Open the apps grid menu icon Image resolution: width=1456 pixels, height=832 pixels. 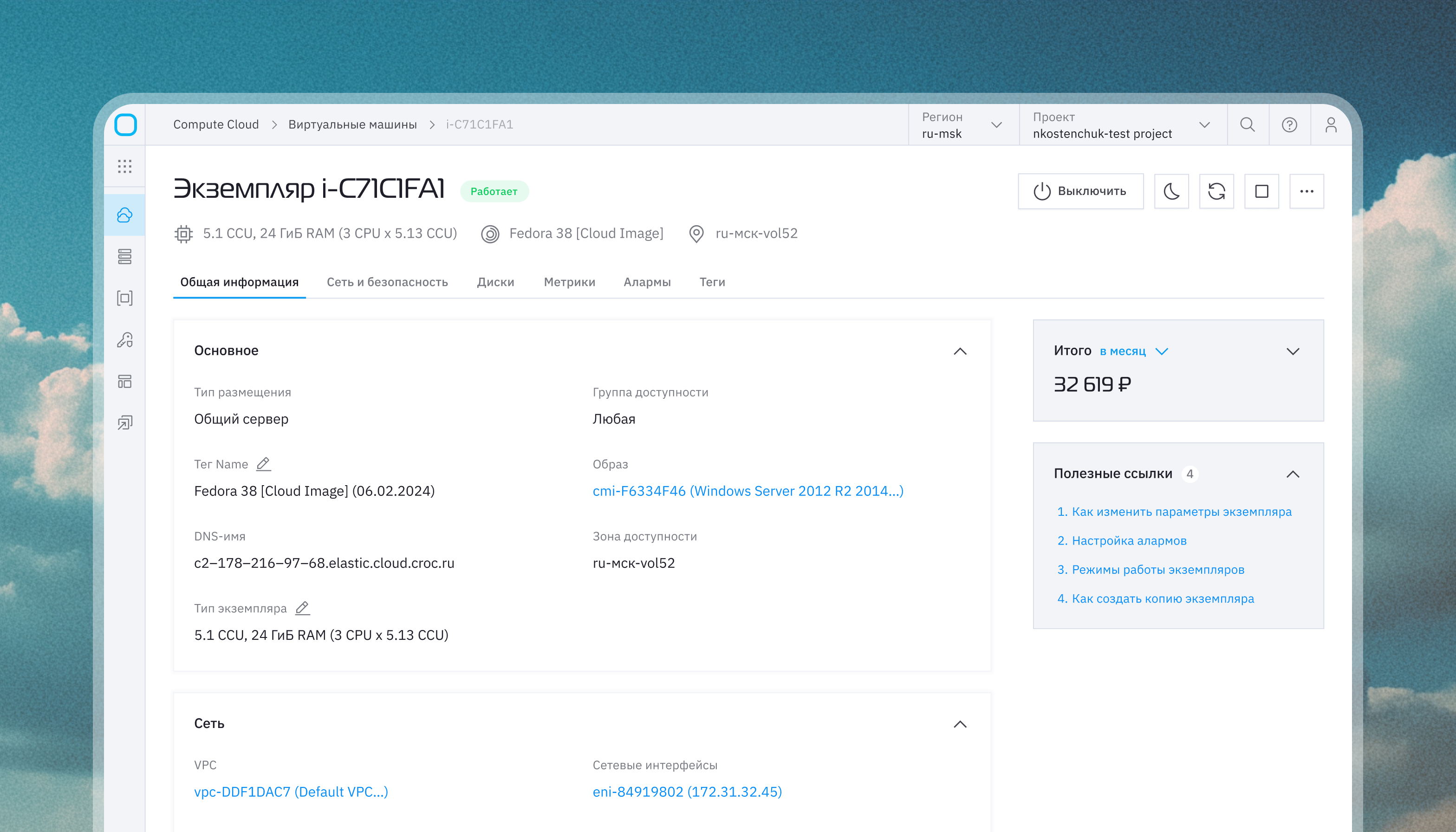click(124, 166)
